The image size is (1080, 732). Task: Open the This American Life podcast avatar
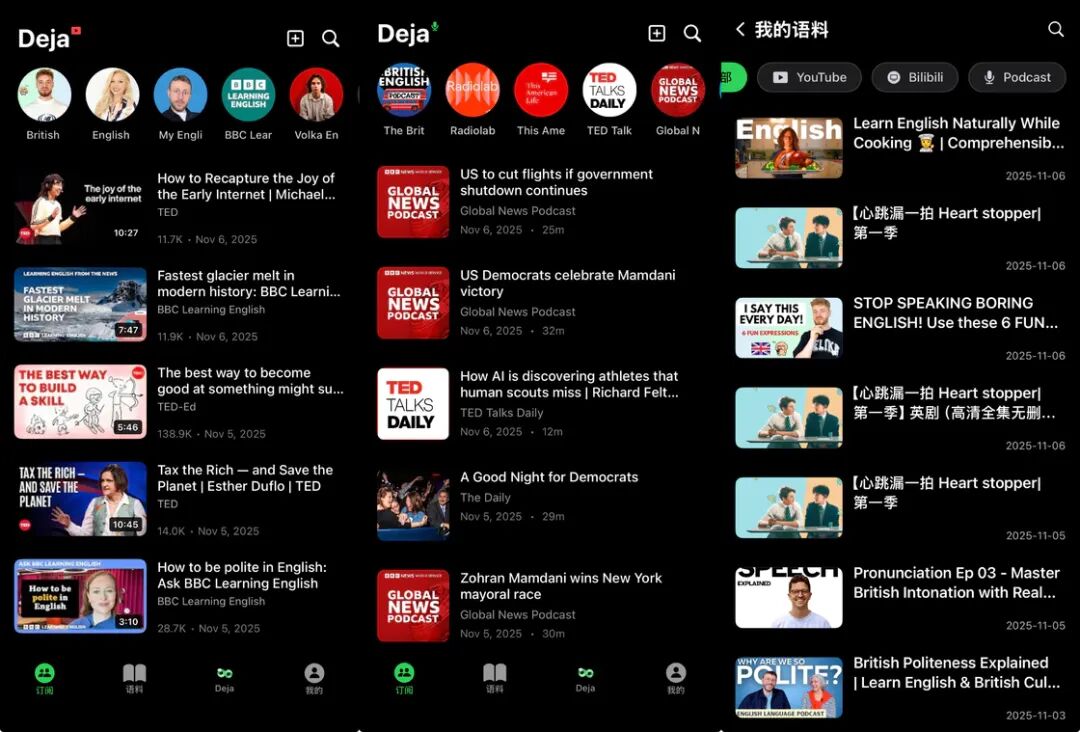point(541,90)
